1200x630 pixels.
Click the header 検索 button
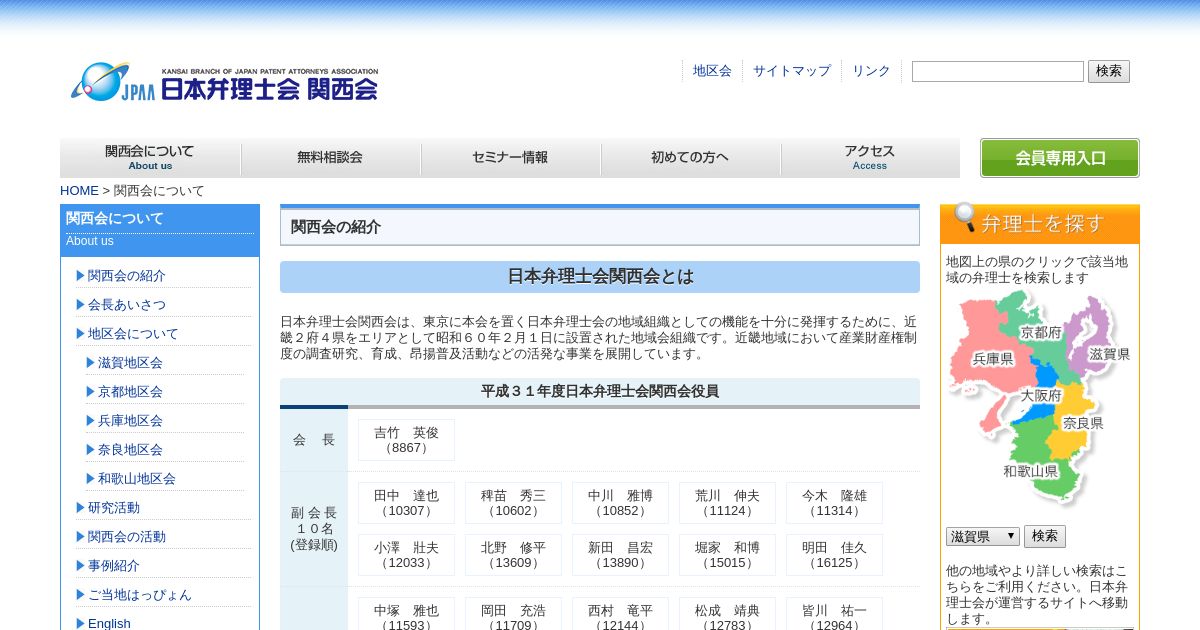[1108, 71]
